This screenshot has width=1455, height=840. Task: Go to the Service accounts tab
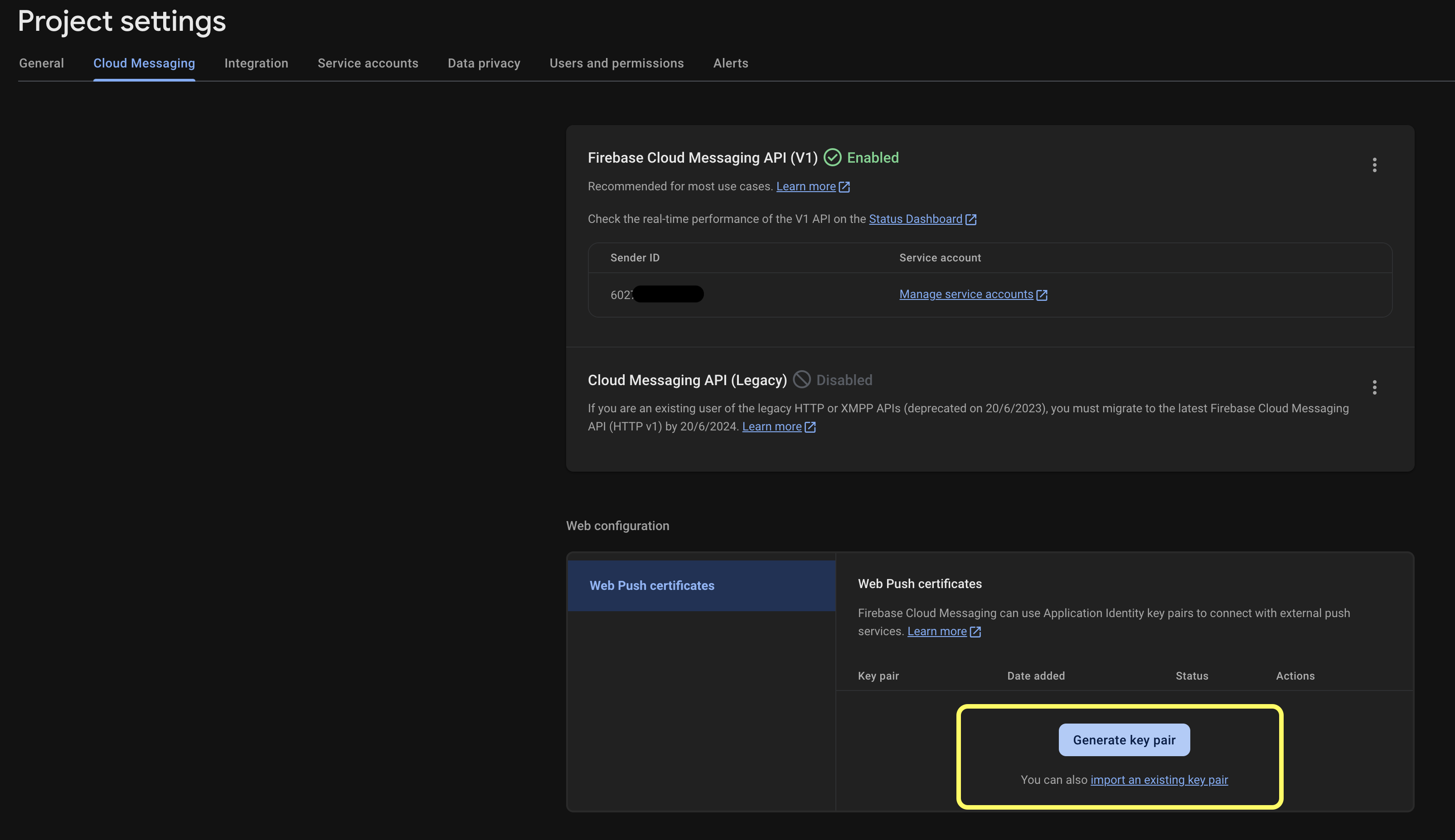click(x=368, y=63)
